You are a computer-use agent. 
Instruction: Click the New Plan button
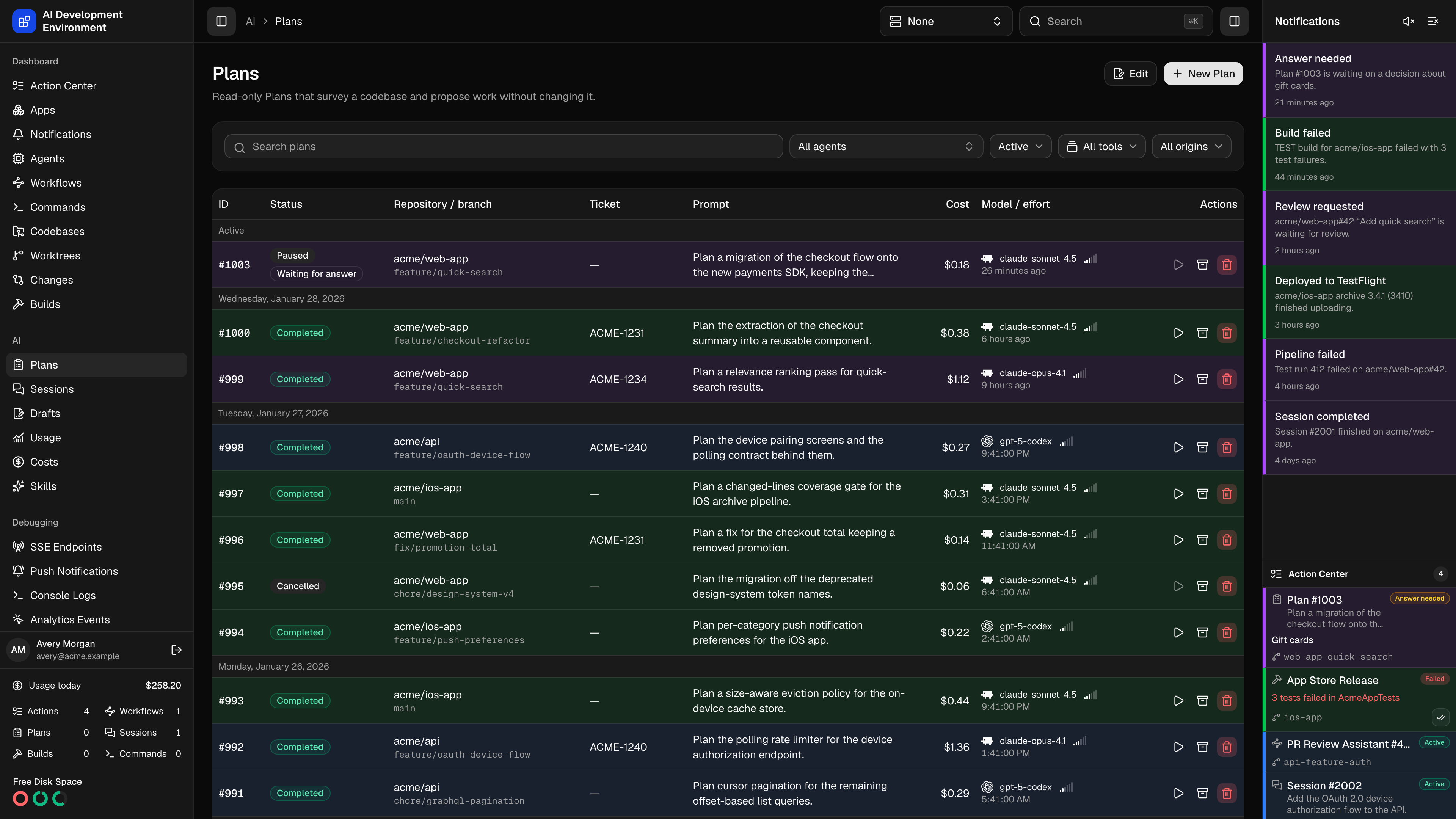click(1203, 74)
